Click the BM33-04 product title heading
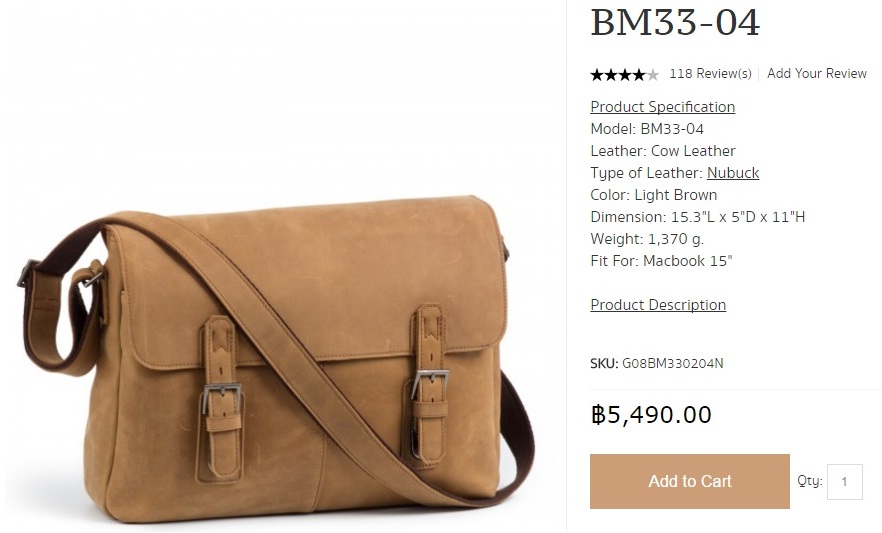Viewport: 882px width, 533px height. pos(675,22)
